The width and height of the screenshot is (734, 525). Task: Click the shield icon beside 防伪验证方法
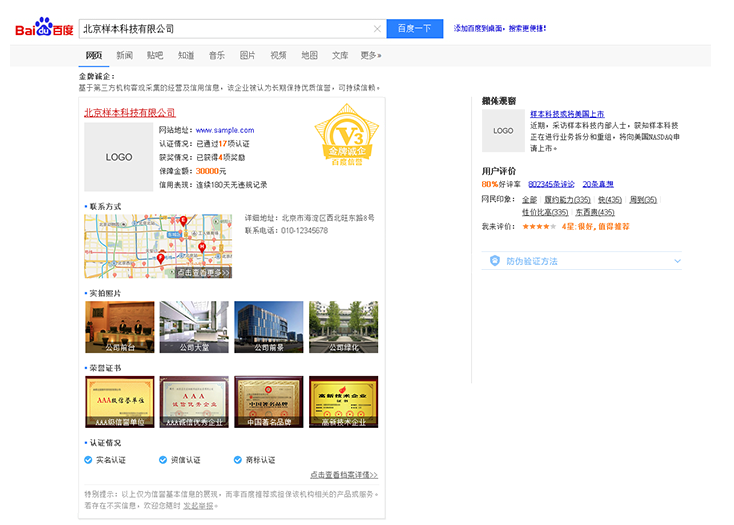tap(494, 261)
